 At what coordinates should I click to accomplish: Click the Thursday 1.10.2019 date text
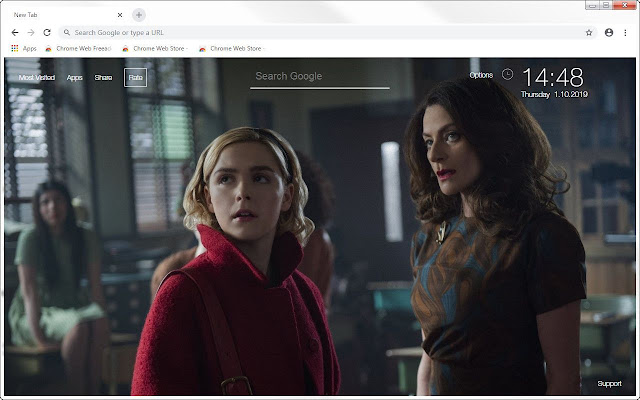(x=554, y=94)
